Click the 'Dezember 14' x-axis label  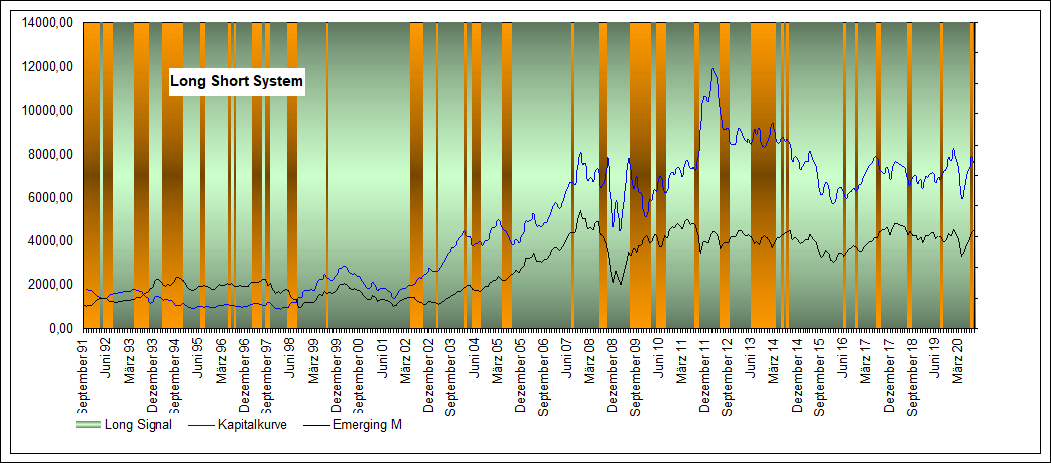796,373
